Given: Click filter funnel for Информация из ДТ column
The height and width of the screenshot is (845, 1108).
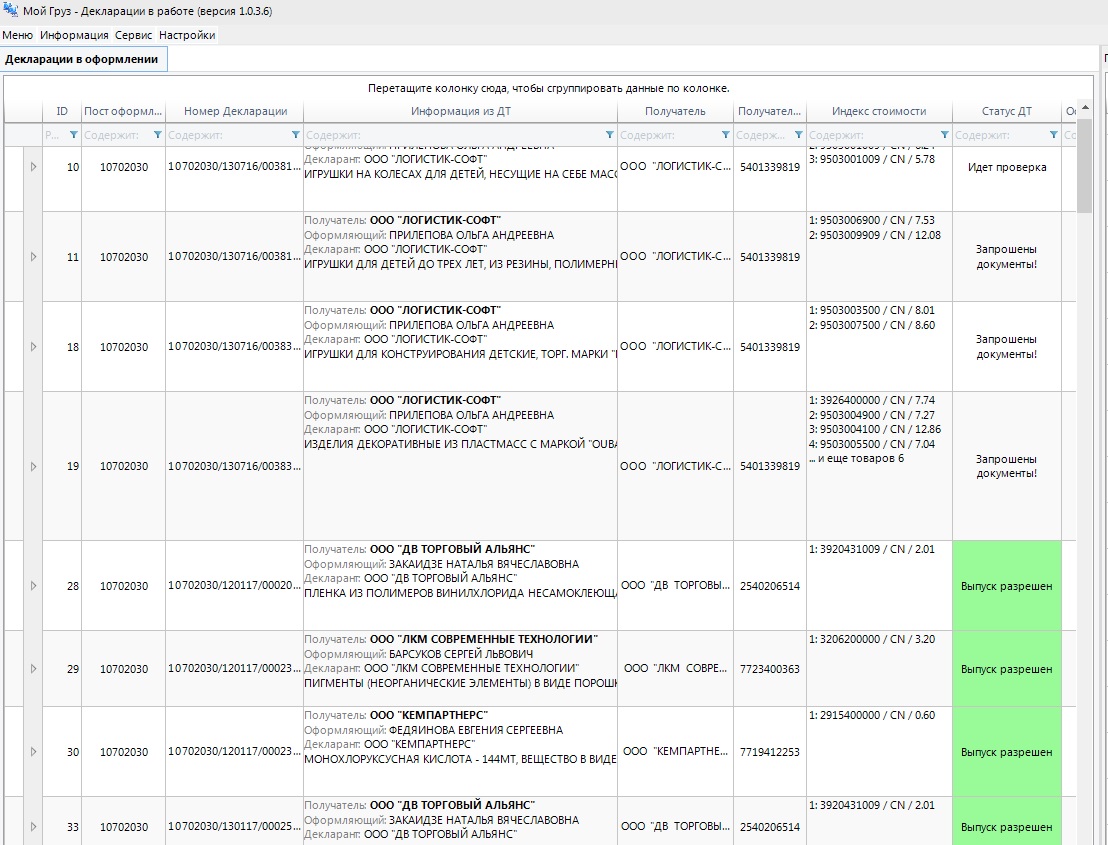Looking at the screenshot, I should [x=609, y=134].
